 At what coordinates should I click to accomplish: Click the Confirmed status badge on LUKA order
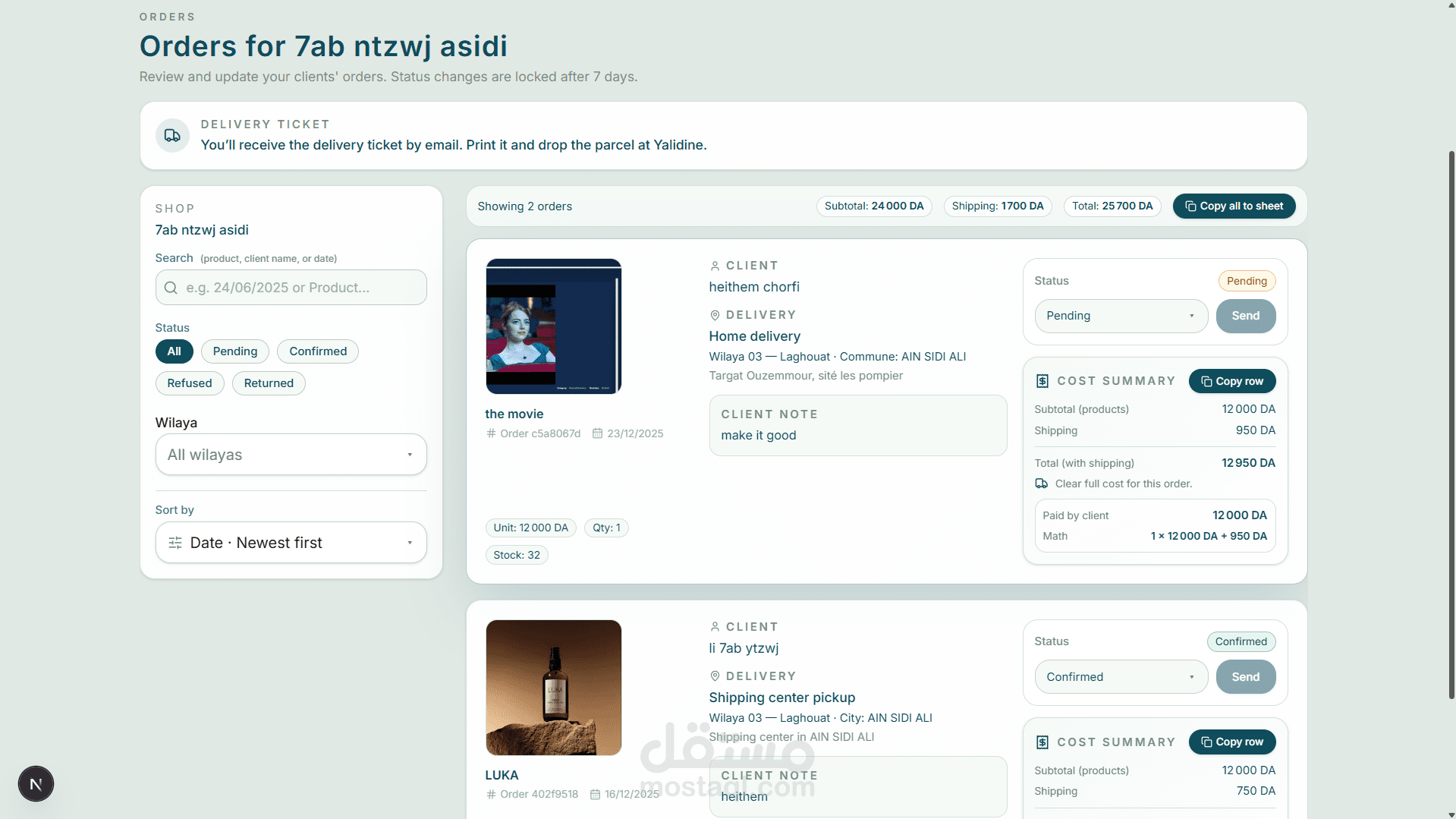[x=1241, y=641]
